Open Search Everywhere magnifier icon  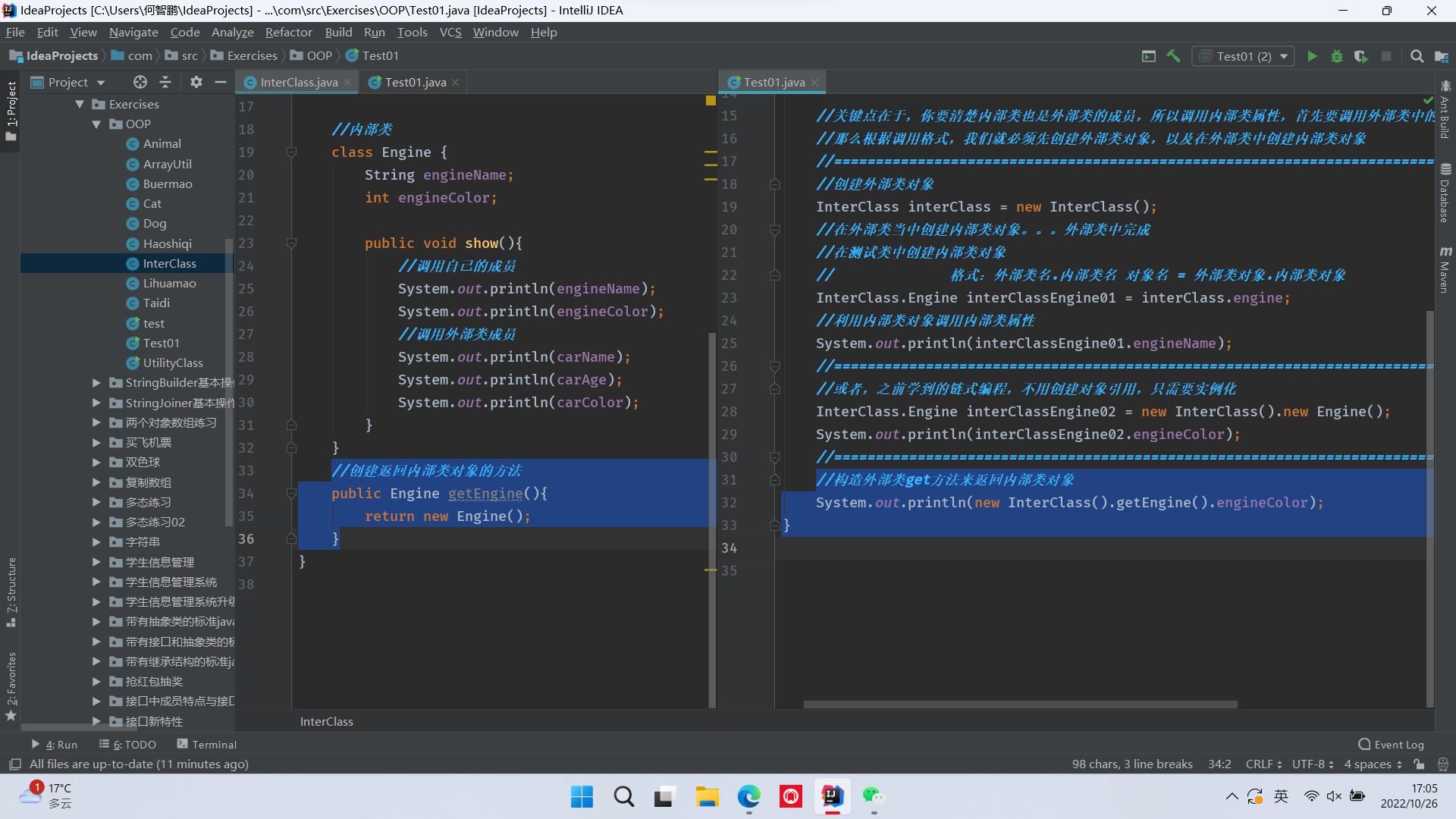coord(1417,56)
